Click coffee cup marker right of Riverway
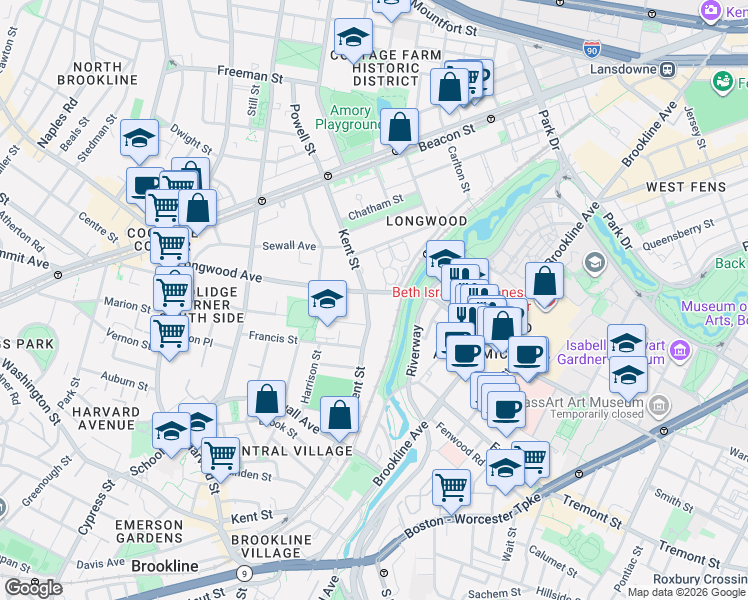Viewport: 748px width, 600px height. [466, 355]
